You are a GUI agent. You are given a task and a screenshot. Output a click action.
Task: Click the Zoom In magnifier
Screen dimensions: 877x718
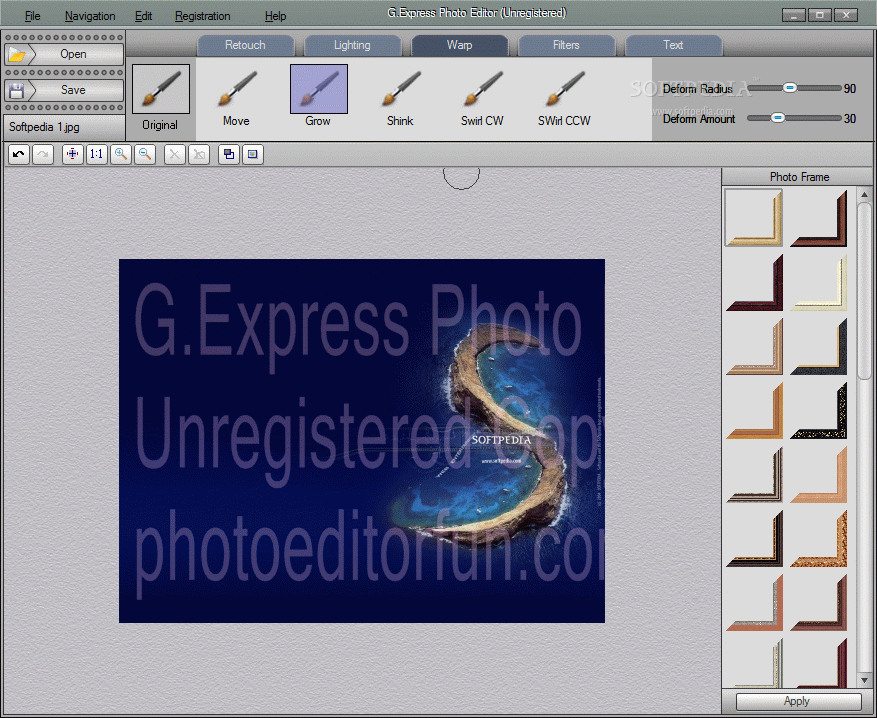121,154
